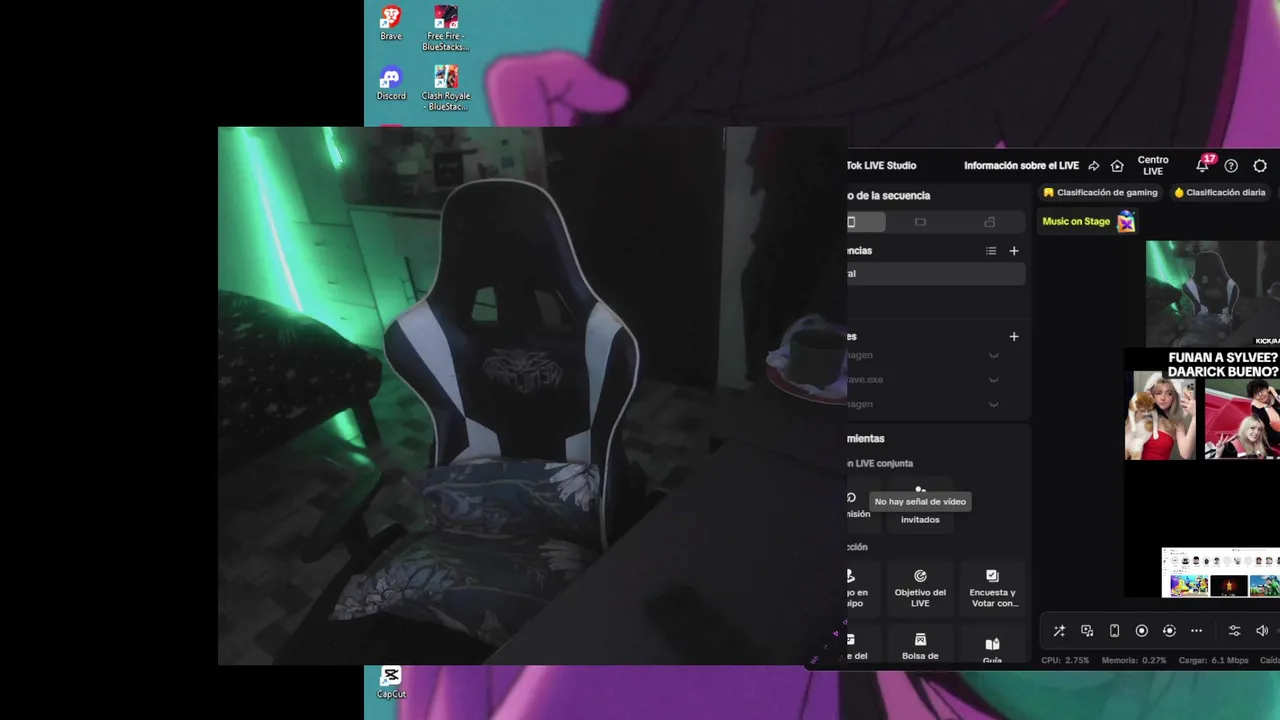Click the clip capture icon in bottom toolbar

pyautogui.click(x=1169, y=631)
